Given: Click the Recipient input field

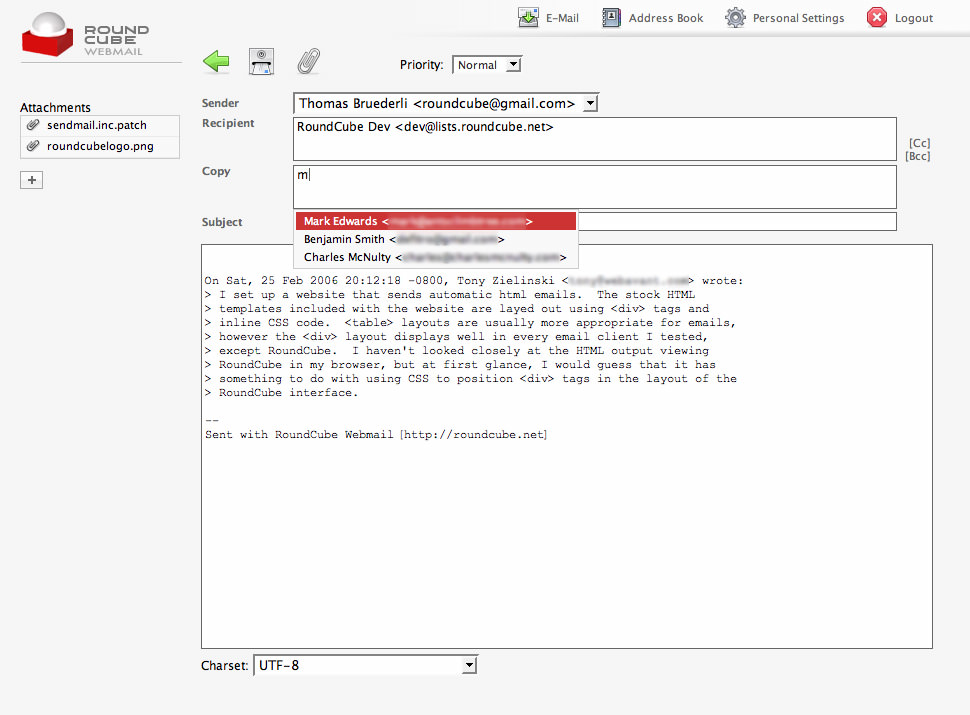Looking at the screenshot, I should (594, 139).
